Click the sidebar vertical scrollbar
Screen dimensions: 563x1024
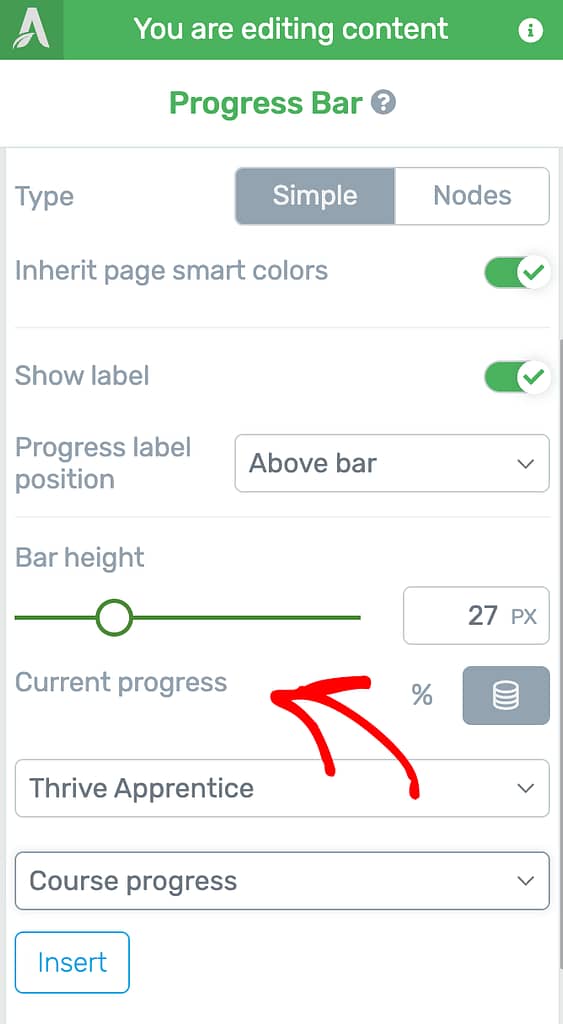coord(560,653)
